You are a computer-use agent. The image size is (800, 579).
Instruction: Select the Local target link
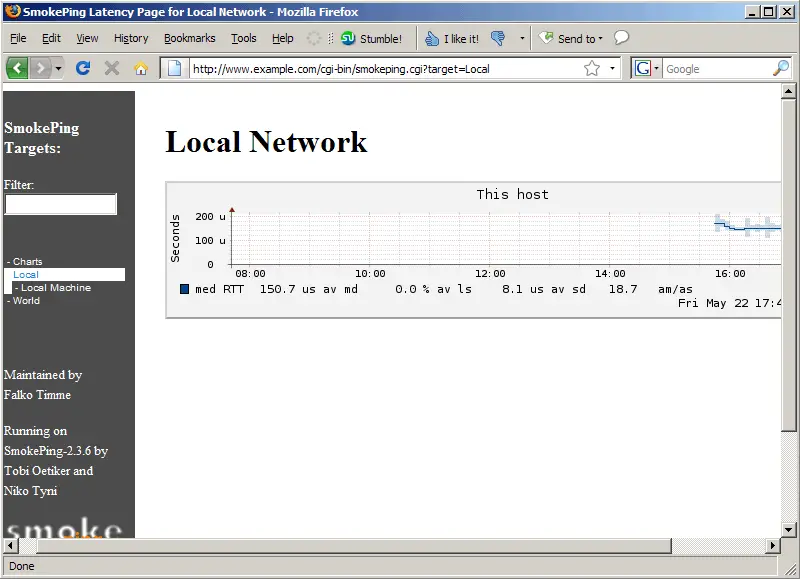coord(26,274)
